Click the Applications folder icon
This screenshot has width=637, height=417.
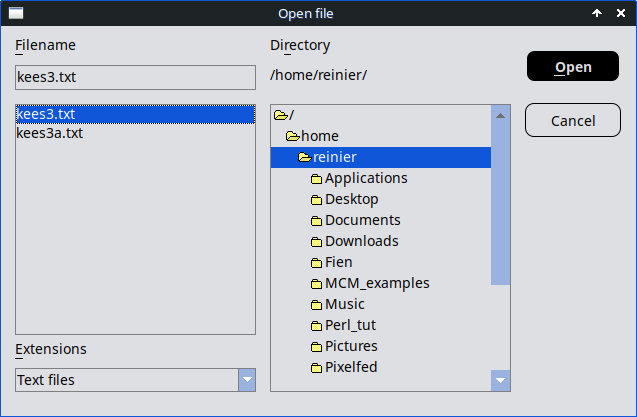tap(316, 179)
